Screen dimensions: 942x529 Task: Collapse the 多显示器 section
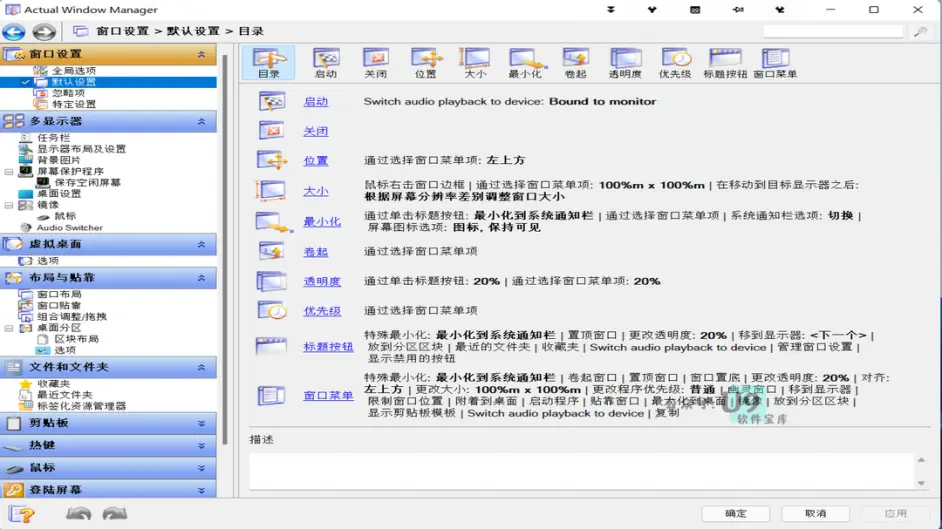(201, 121)
